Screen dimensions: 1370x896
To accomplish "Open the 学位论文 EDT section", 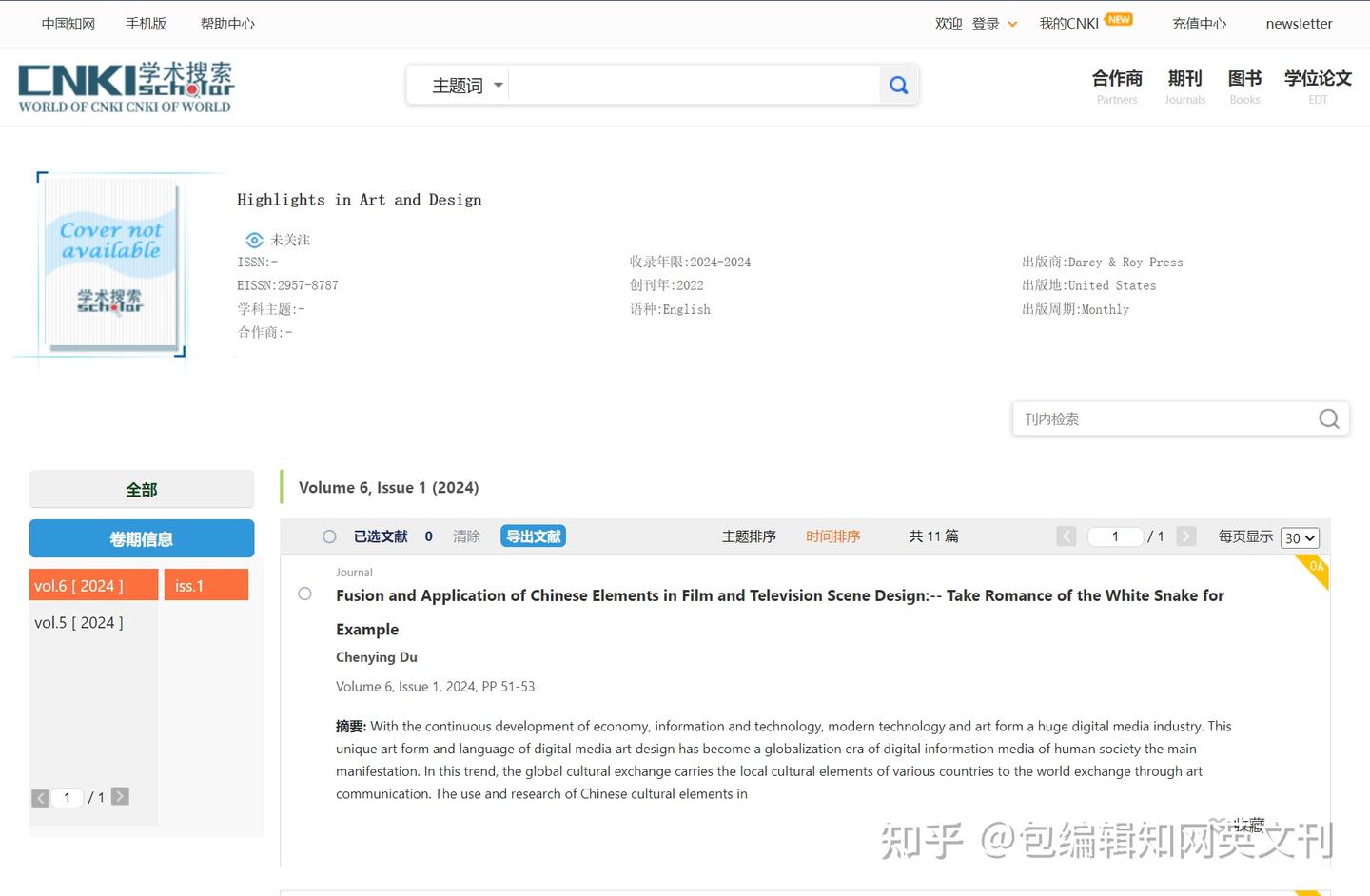I will [1318, 86].
